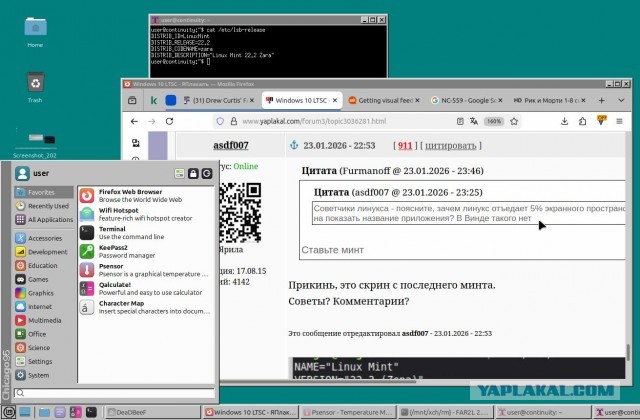
Task: Toggle reader view icon in address bar
Action: tap(460, 121)
